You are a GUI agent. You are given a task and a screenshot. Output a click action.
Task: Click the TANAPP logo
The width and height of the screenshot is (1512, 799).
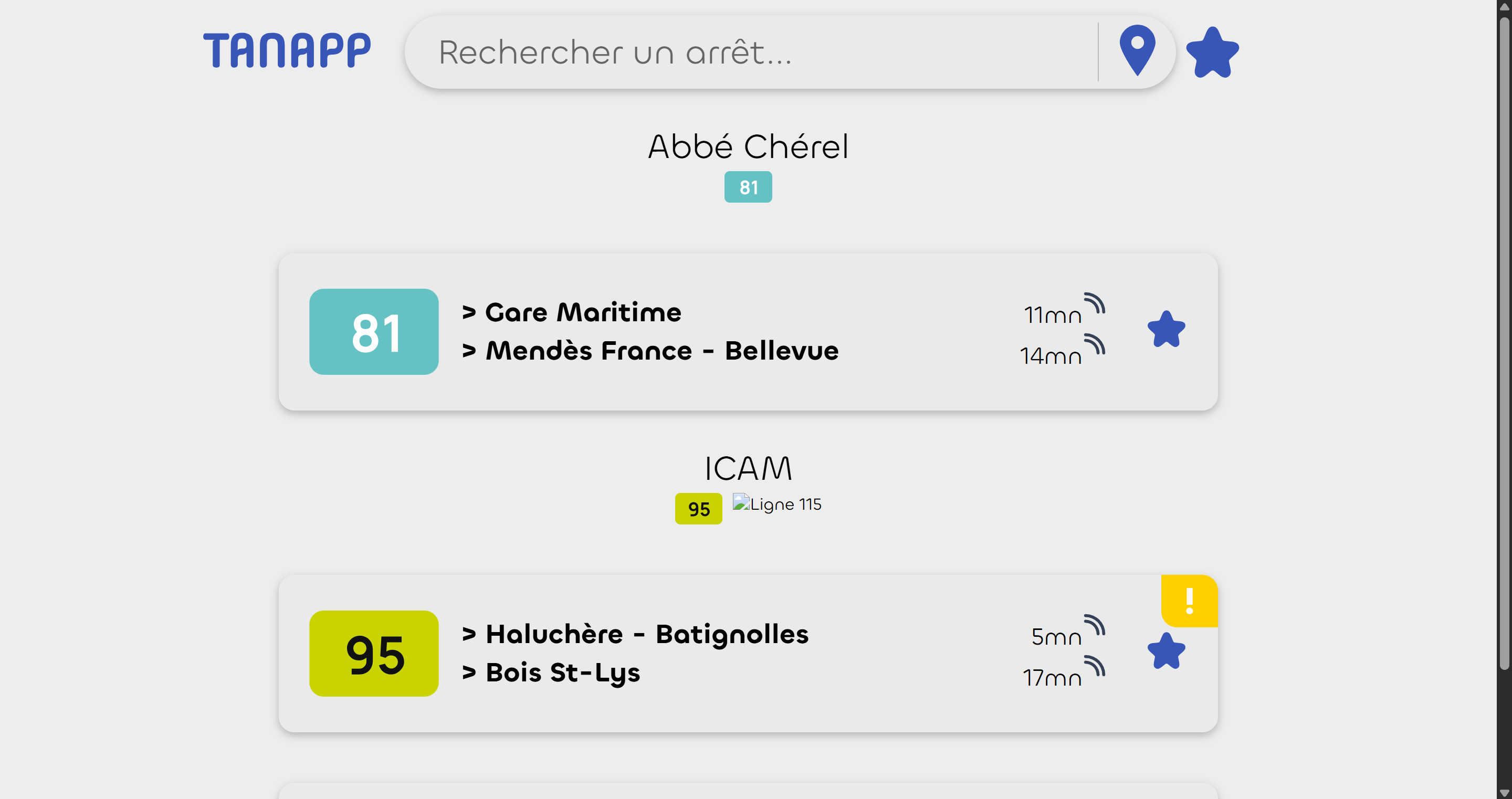[x=287, y=50]
